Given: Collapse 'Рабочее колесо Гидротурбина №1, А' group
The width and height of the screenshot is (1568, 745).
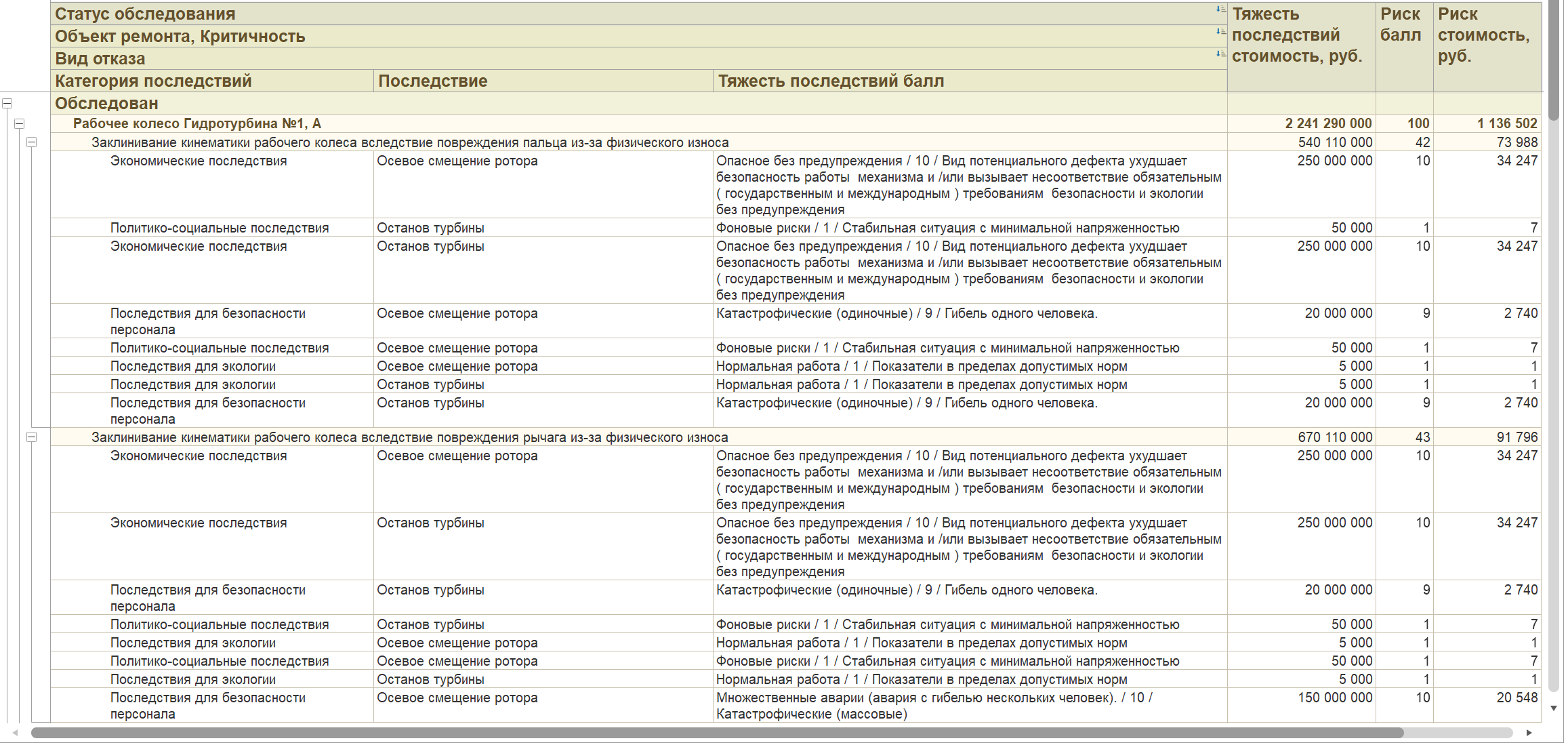Looking at the screenshot, I should tap(20, 124).
